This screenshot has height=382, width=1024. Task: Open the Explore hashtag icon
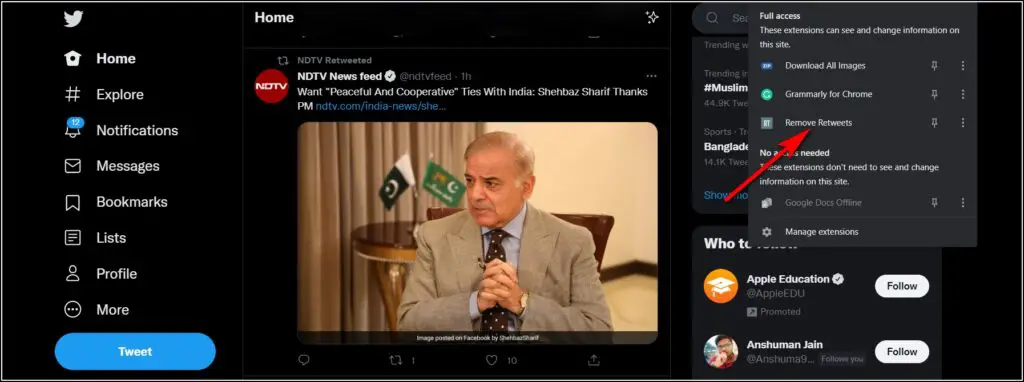click(x=72, y=94)
